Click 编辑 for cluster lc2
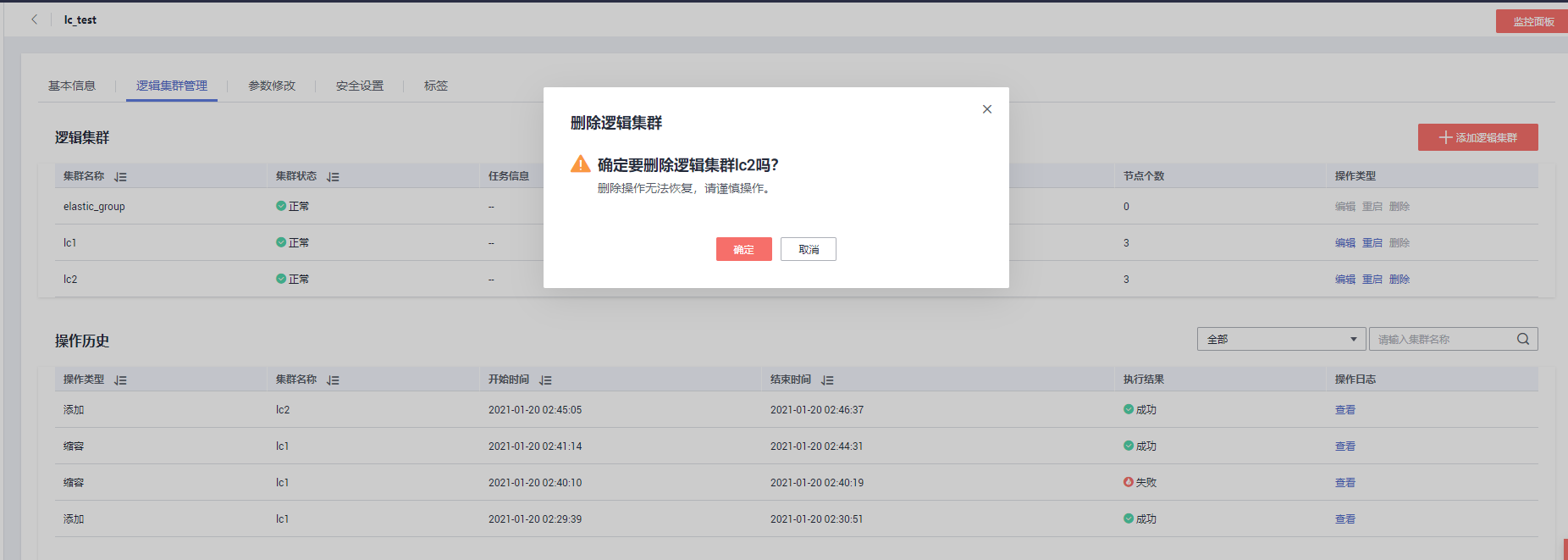 click(1345, 280)
